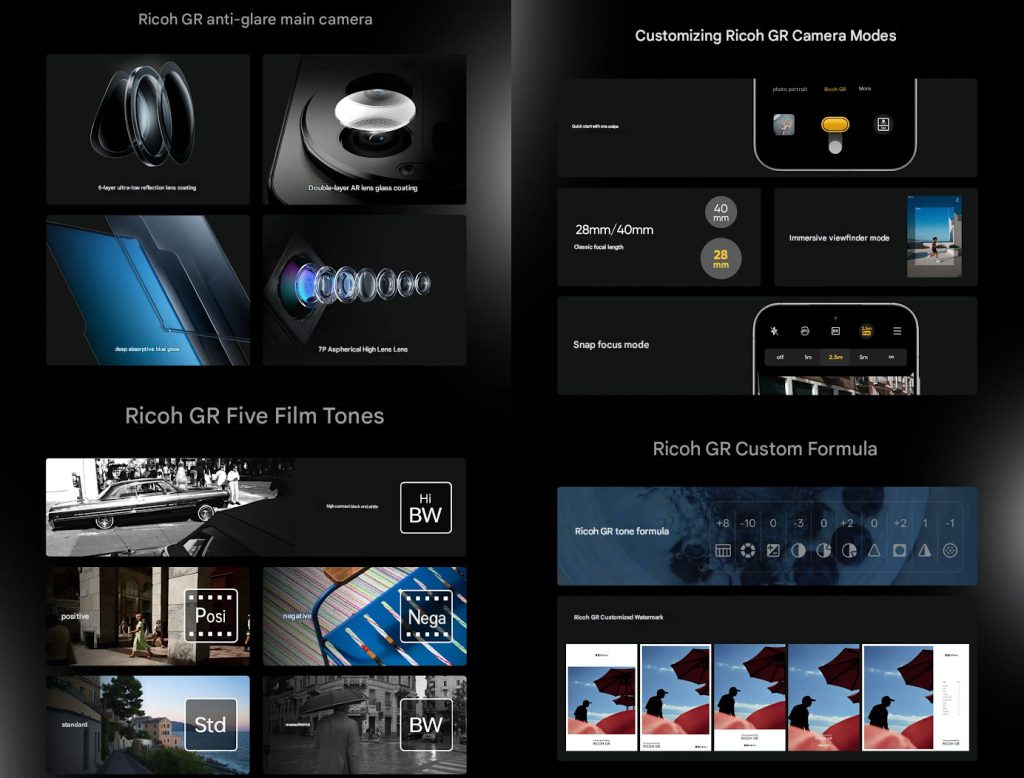Click the -10 saturation ring tone icon
This screenshot has height=778, width=1024.
coord(748,550)
